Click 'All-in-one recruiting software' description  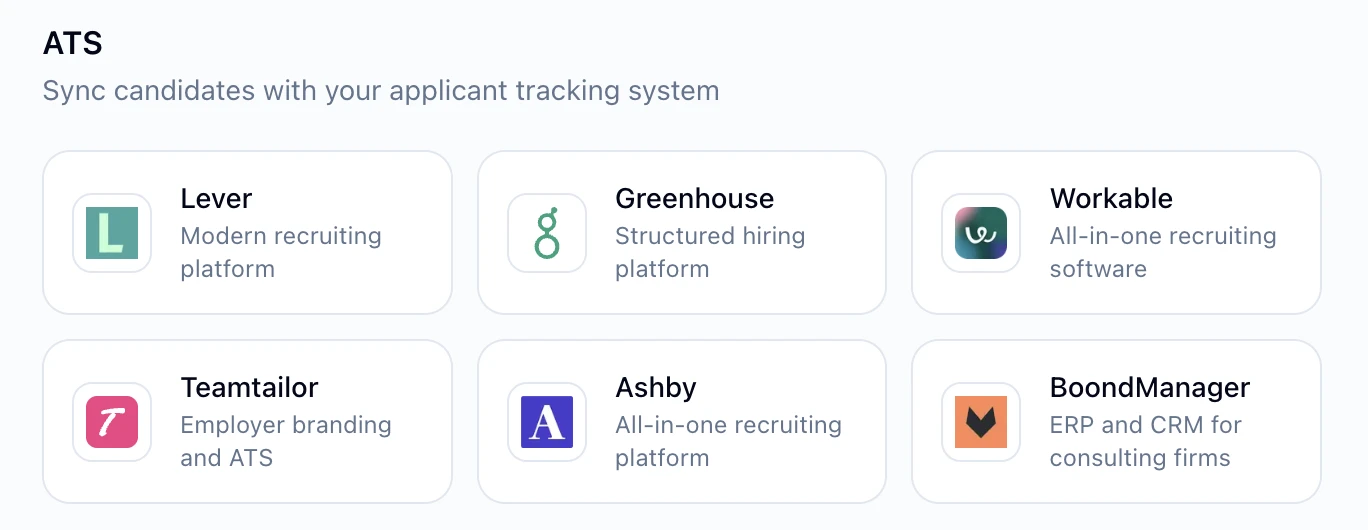pyautogui.click(x=1163, y=252)
